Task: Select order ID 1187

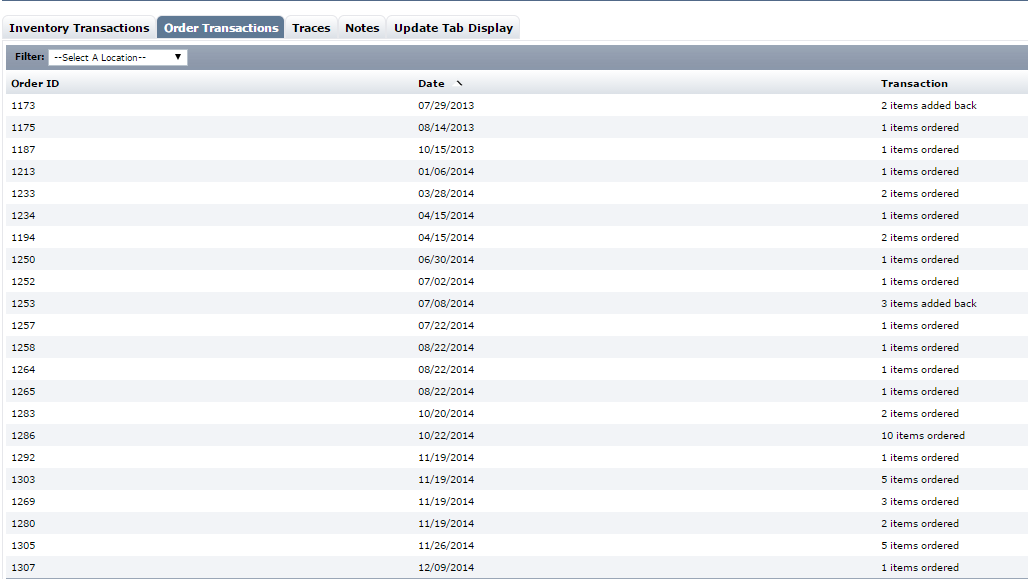Action: click(23, 150)
